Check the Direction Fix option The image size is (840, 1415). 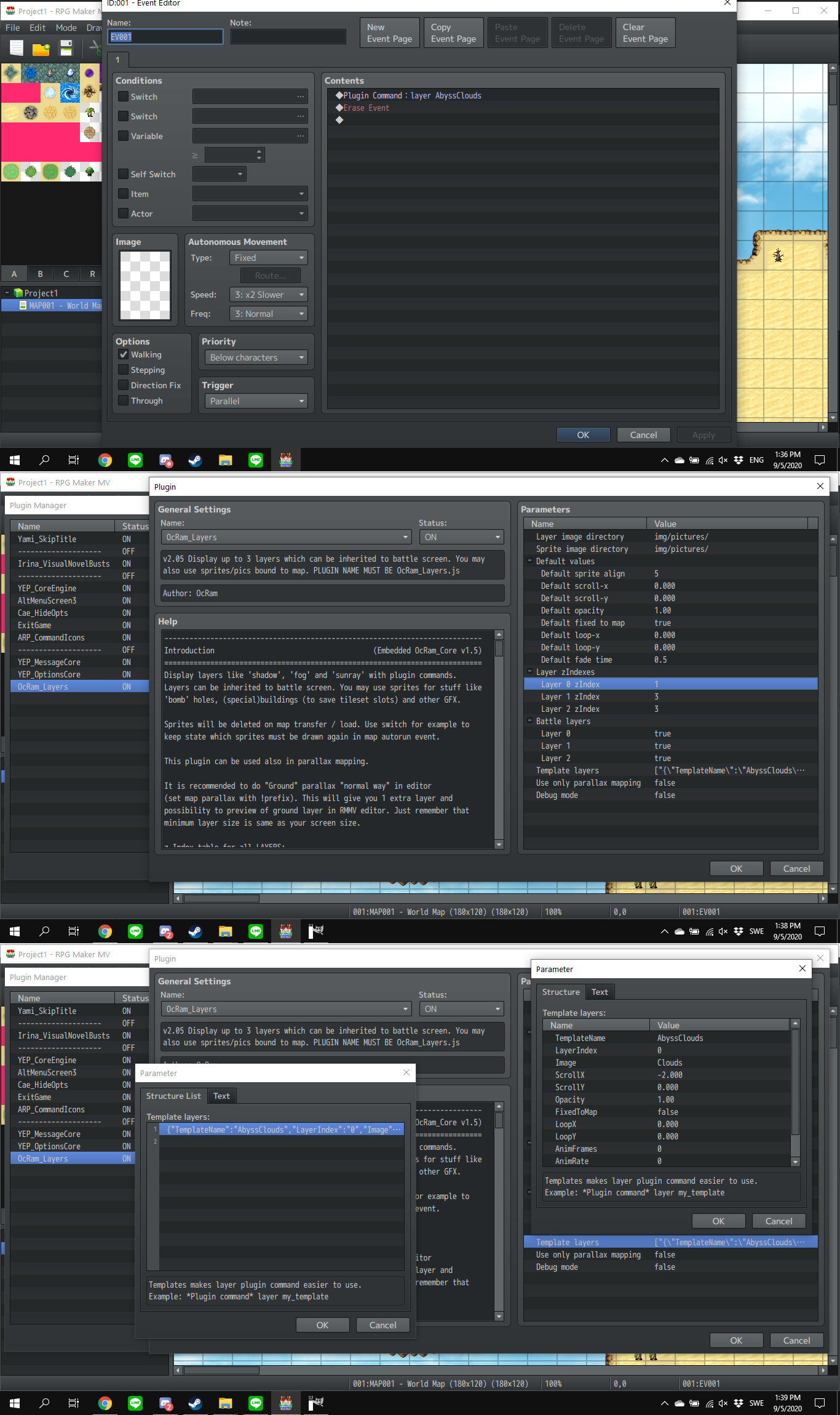coord(124,385)
